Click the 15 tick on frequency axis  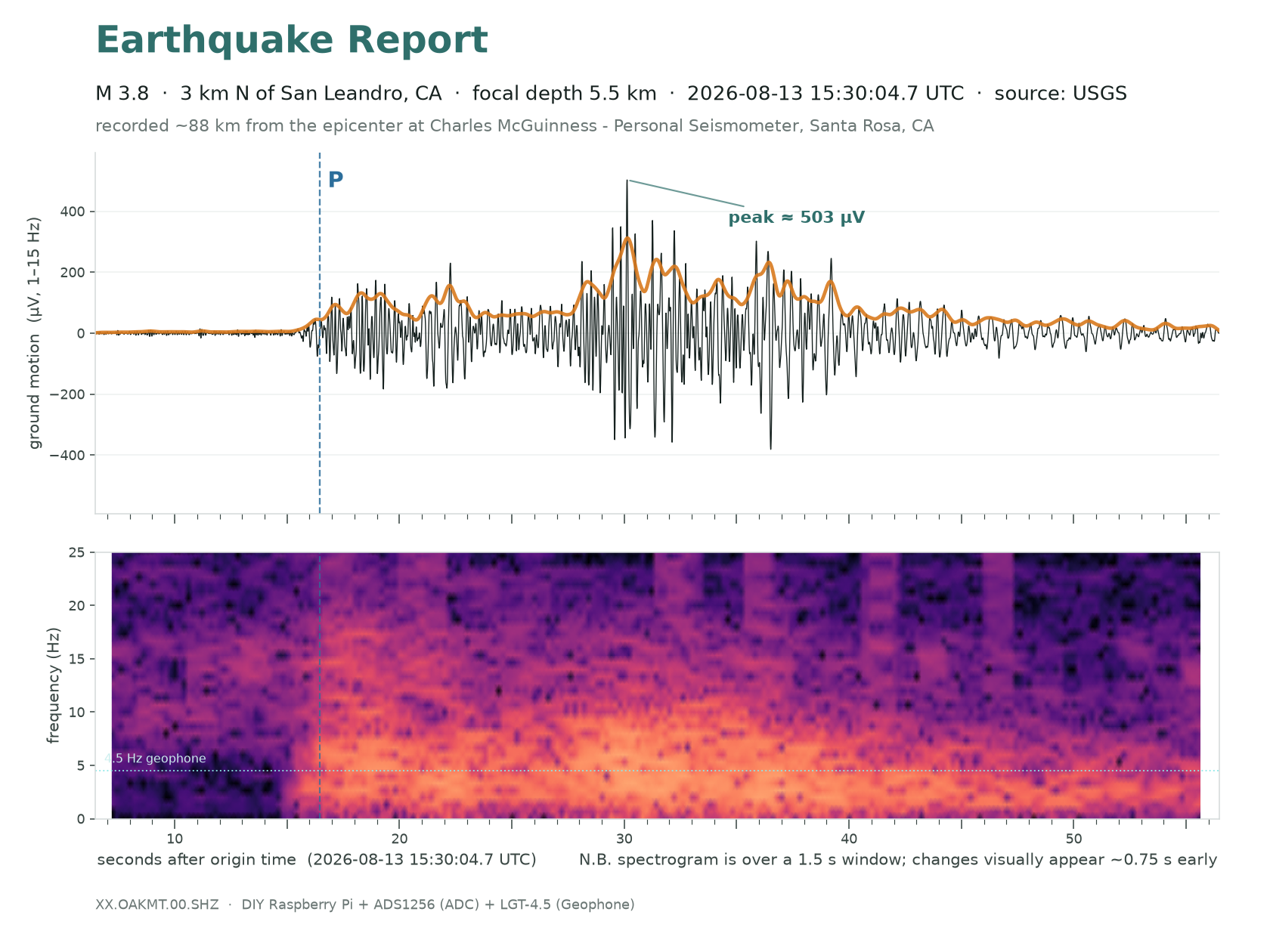(x=78, y=660)
